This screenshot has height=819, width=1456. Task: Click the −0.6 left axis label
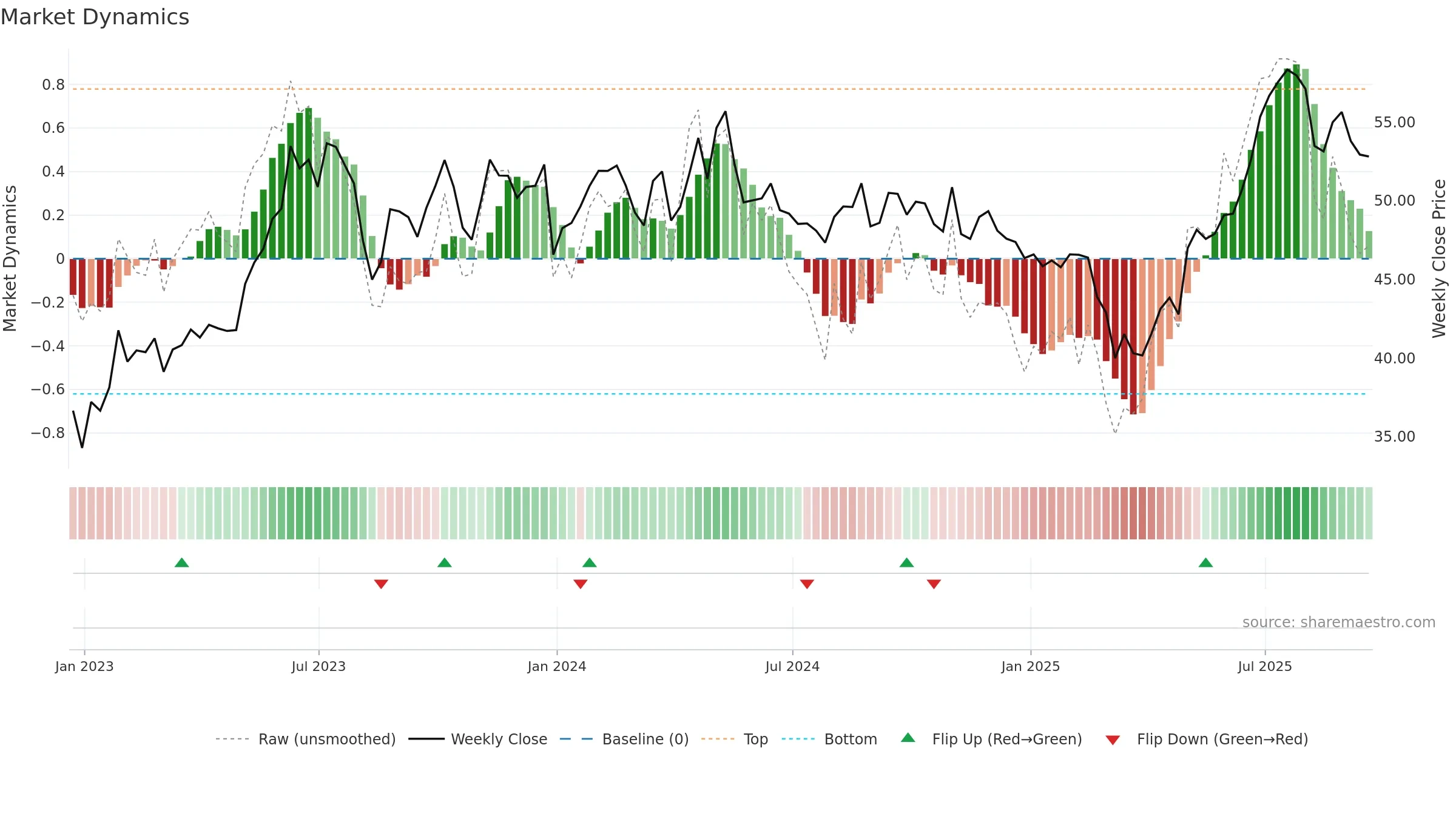pyautogui.click(x=48, y=389)
